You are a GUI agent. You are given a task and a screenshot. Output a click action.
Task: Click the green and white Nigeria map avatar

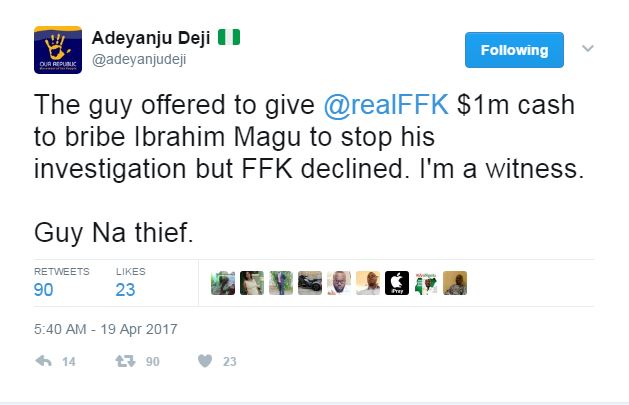coord(427,283)
